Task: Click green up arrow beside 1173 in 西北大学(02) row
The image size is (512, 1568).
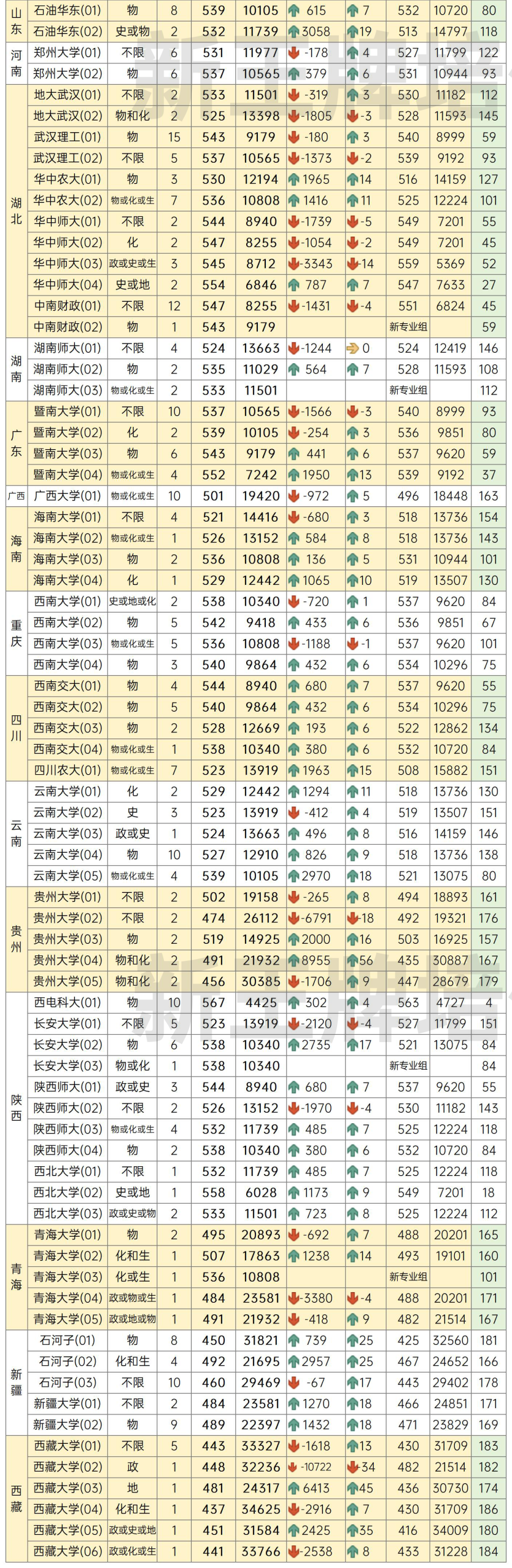Action: click(293, 1193)
